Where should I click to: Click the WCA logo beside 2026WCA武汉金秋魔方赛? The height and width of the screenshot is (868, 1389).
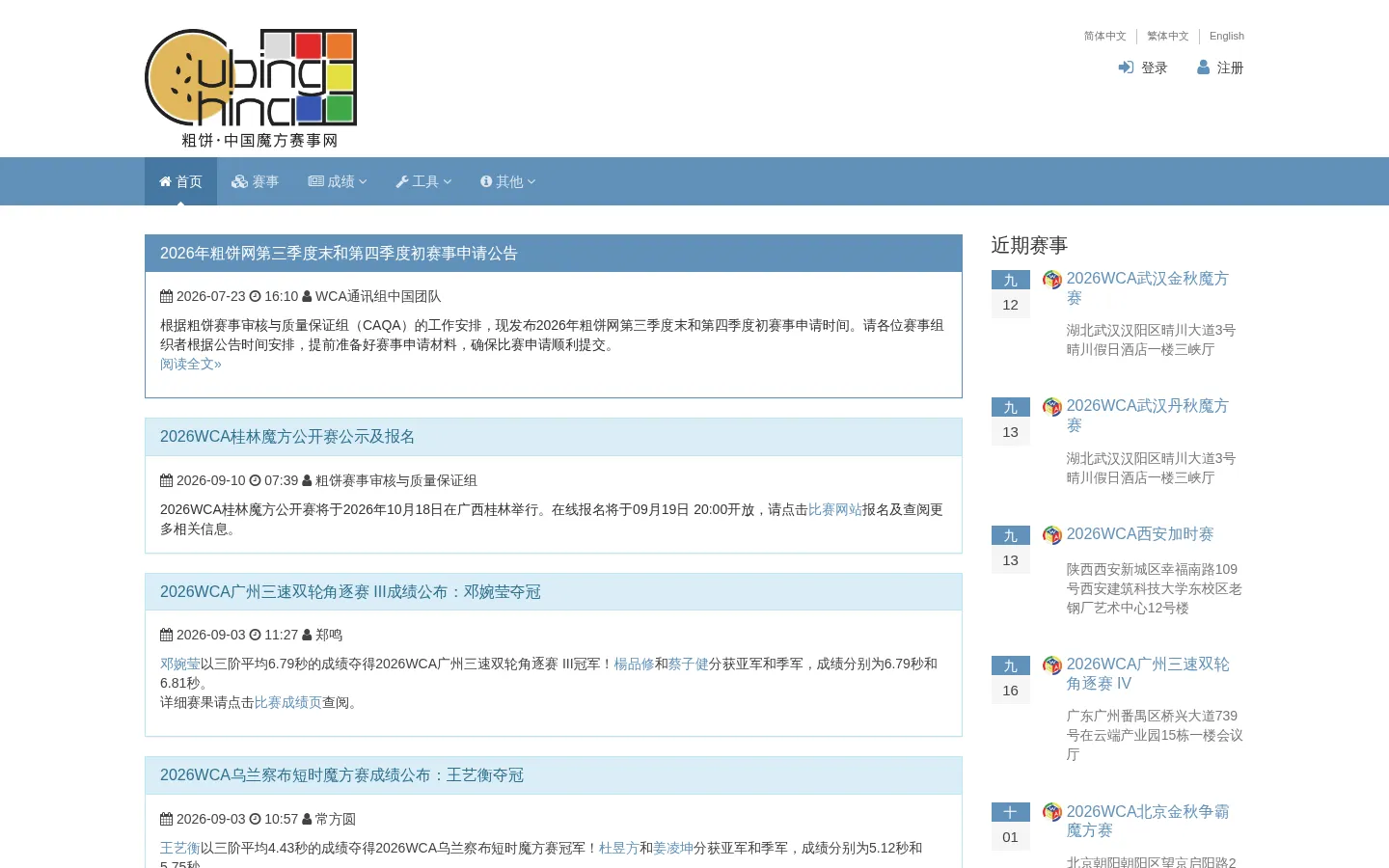click(x=1052, y=280)
